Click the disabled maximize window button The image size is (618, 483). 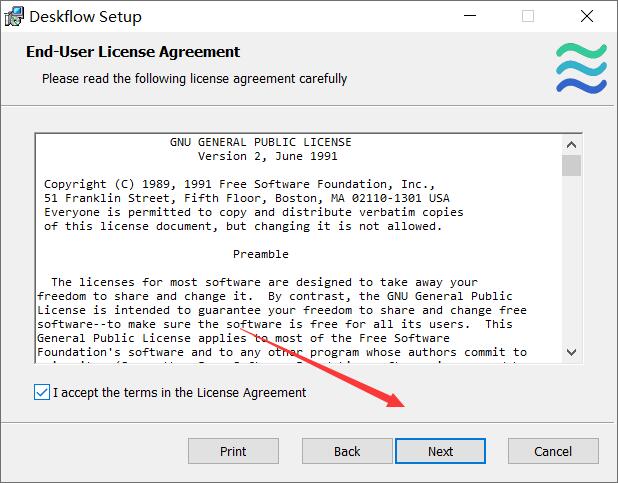528,16
